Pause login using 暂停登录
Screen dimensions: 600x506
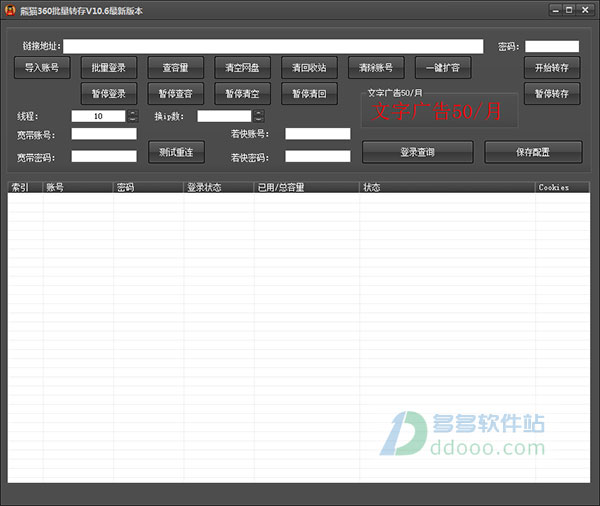click(109, 94)
